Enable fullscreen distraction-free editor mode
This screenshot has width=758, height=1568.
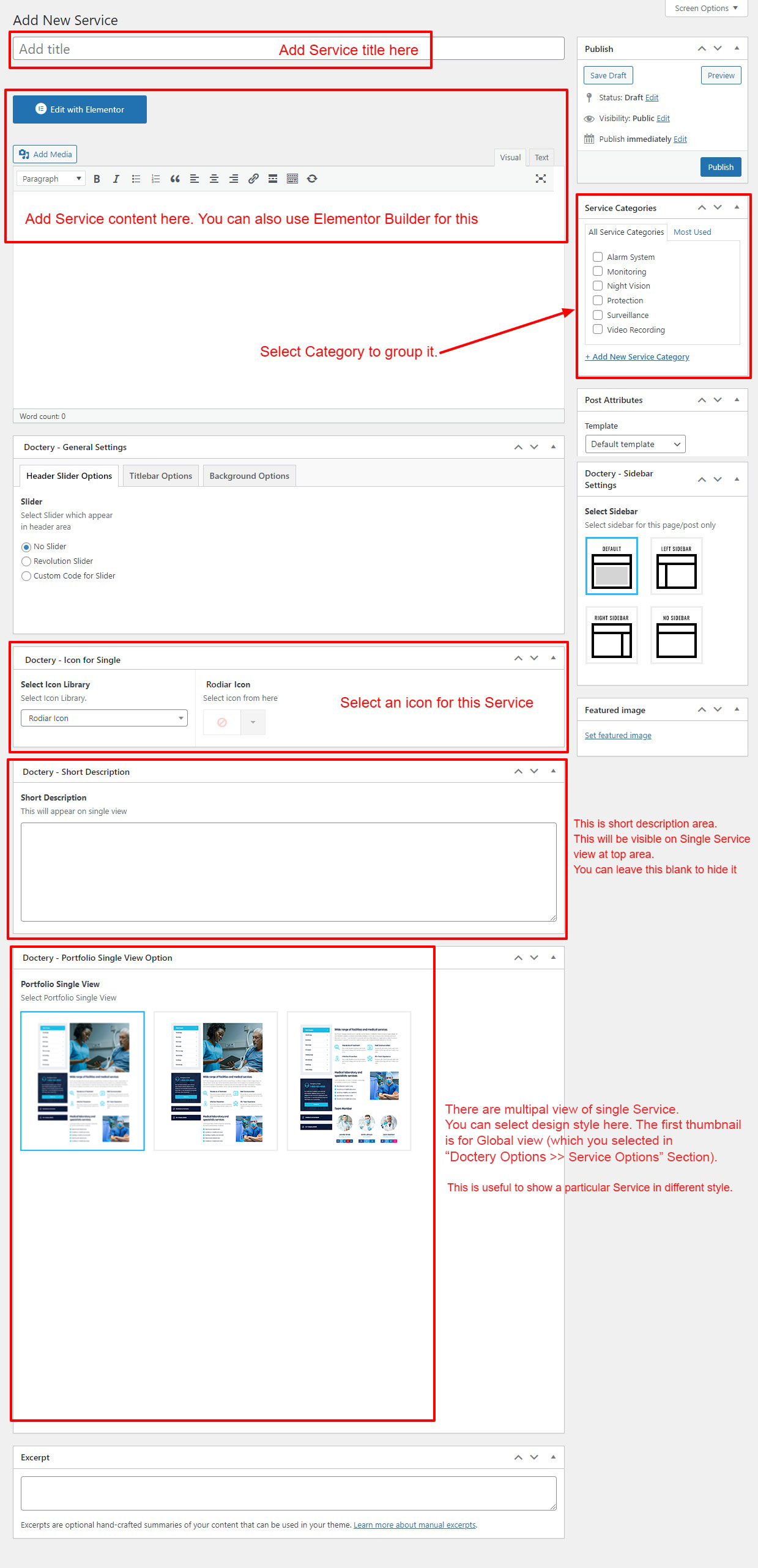tap(540, 179)
